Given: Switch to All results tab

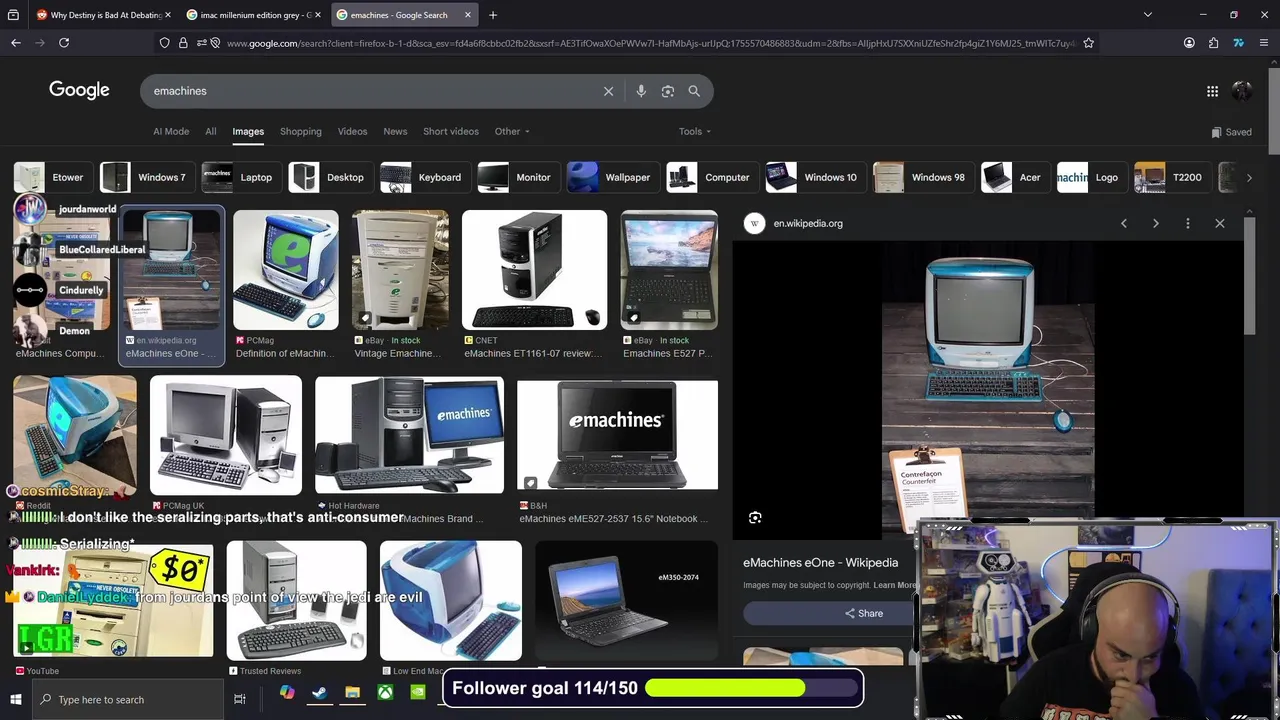Looking at the screenshot, I should click(211, 131).
